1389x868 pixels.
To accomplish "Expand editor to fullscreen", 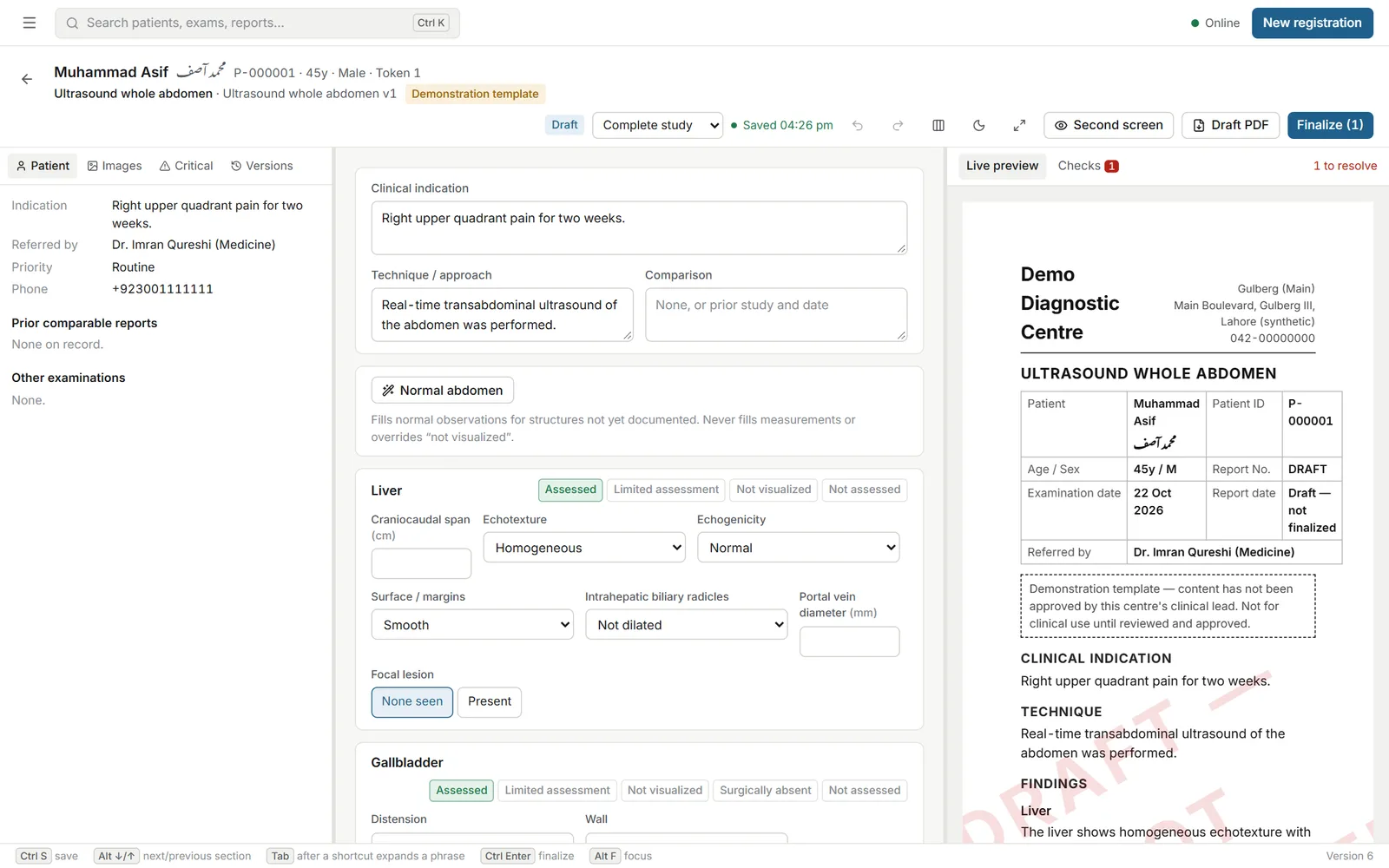I will point(1019,125).
